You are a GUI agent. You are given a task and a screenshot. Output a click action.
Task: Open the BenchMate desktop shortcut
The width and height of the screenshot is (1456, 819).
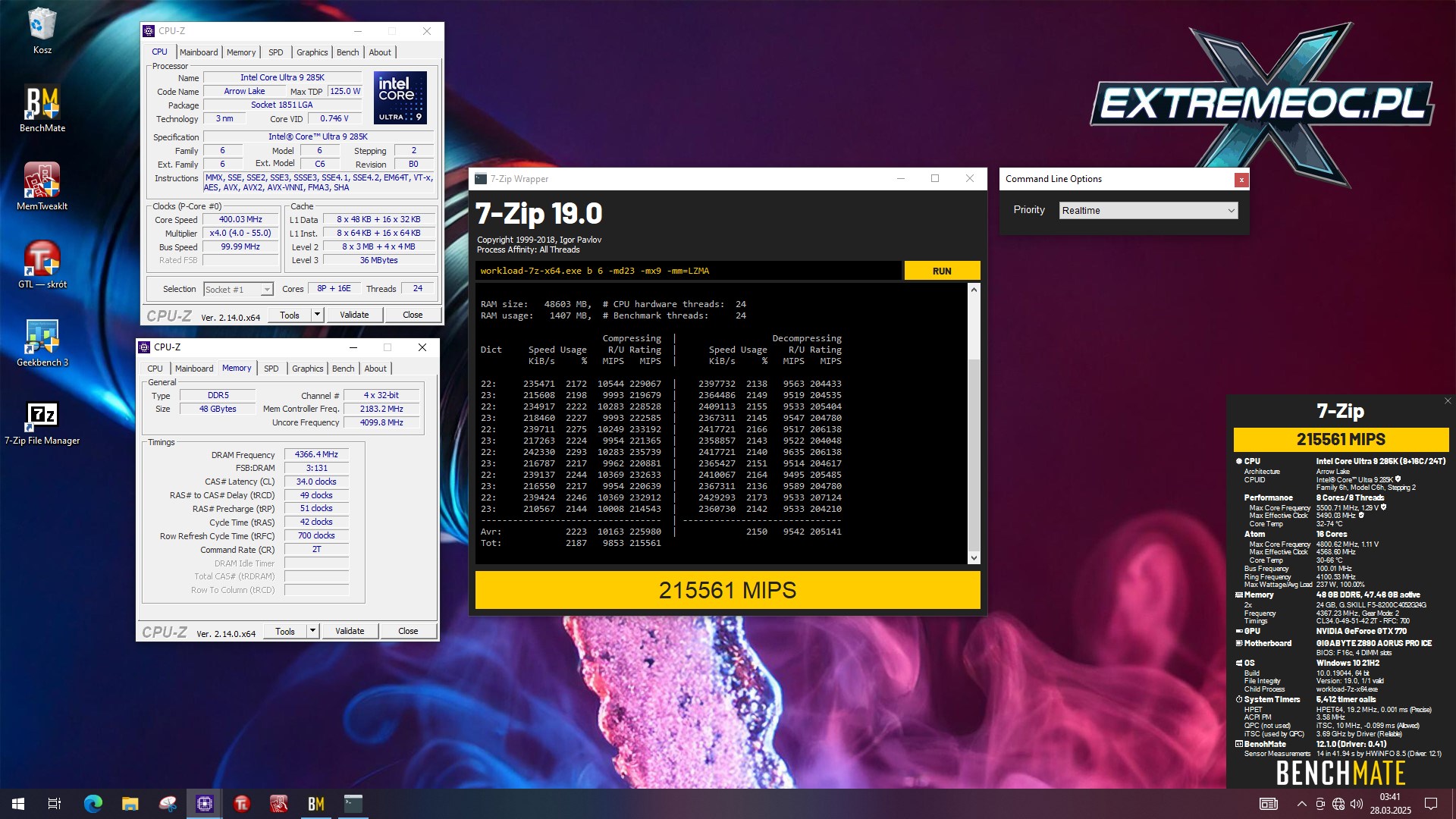point(42,110)
